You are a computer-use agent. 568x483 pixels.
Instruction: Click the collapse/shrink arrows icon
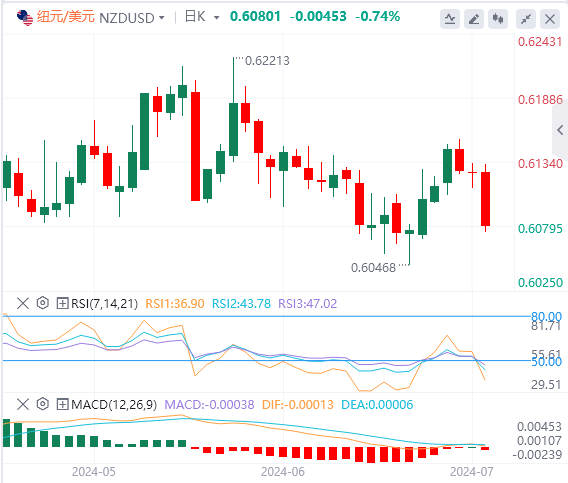click(x=526, y=19)
